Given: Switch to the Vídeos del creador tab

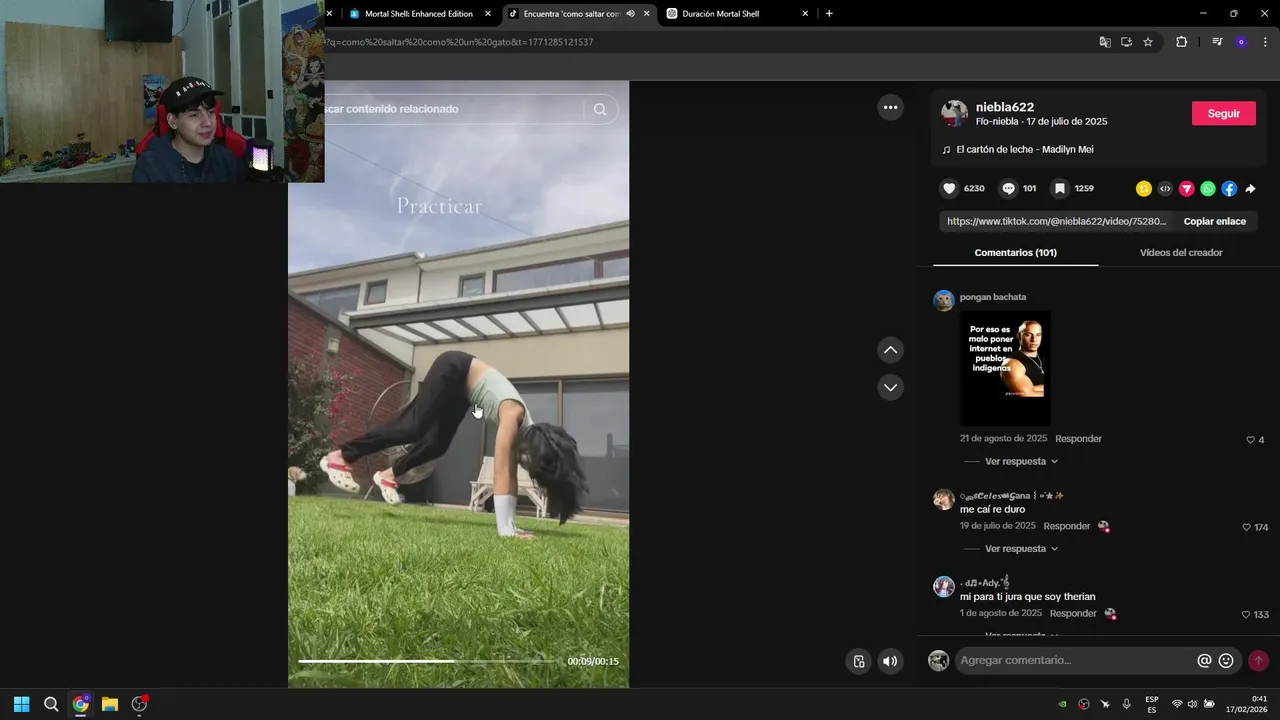Looking at the screenshot, I should pos(1181,253).
